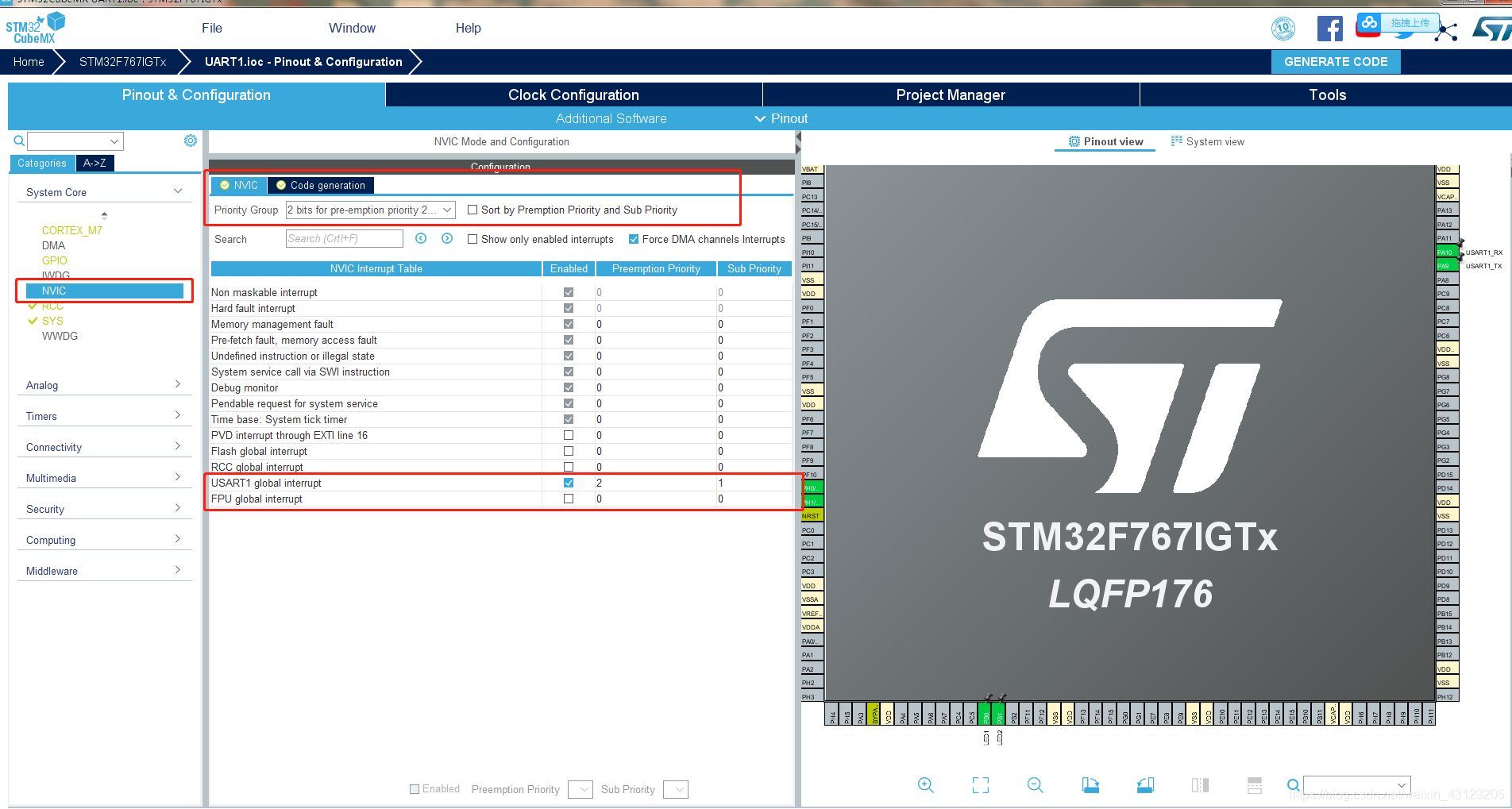Image resolution: width=1512 pixels, height=809 pixels.
Task: Zoom in on the chip pinout
Action: coord(926,785)
